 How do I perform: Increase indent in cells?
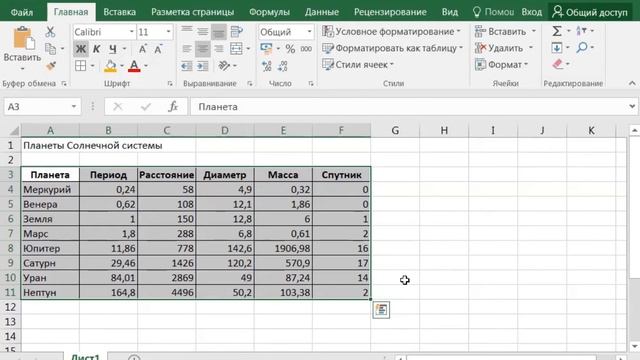click(203, 66)
